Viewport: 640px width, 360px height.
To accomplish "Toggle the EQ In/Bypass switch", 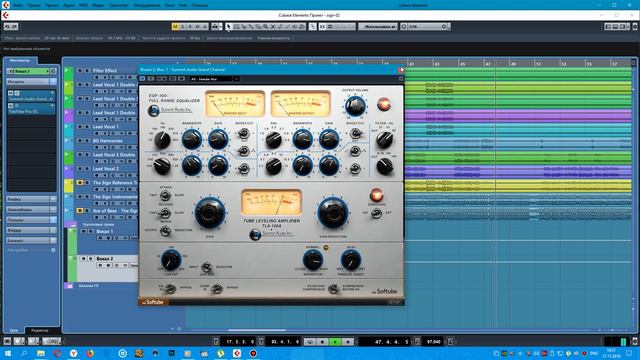I will [169, 288].
